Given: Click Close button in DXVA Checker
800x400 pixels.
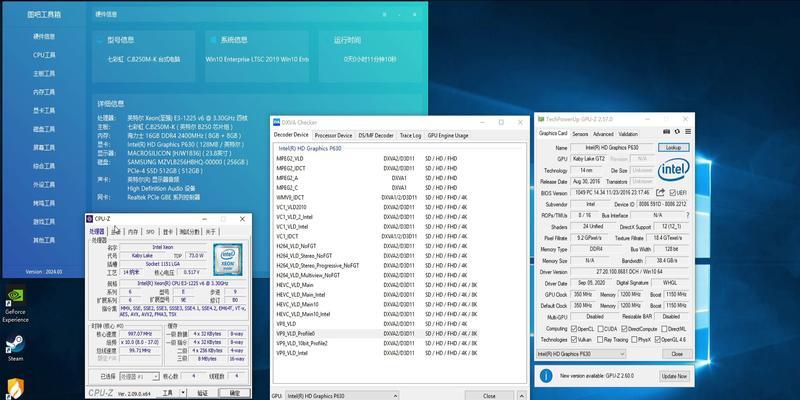Looking at the screenshot, I should click(489, 396).
